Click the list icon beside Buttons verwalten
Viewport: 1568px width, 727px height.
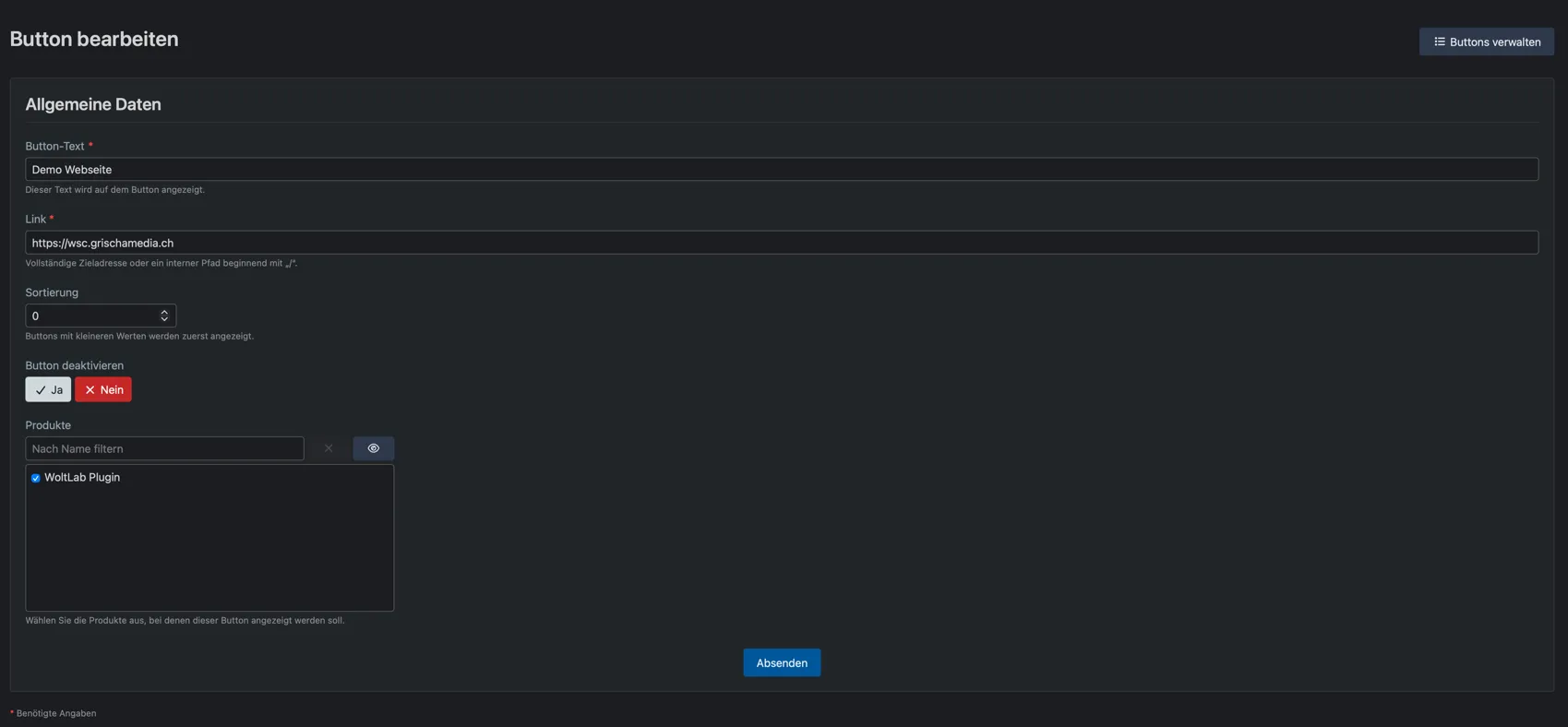coord(1439,42)
